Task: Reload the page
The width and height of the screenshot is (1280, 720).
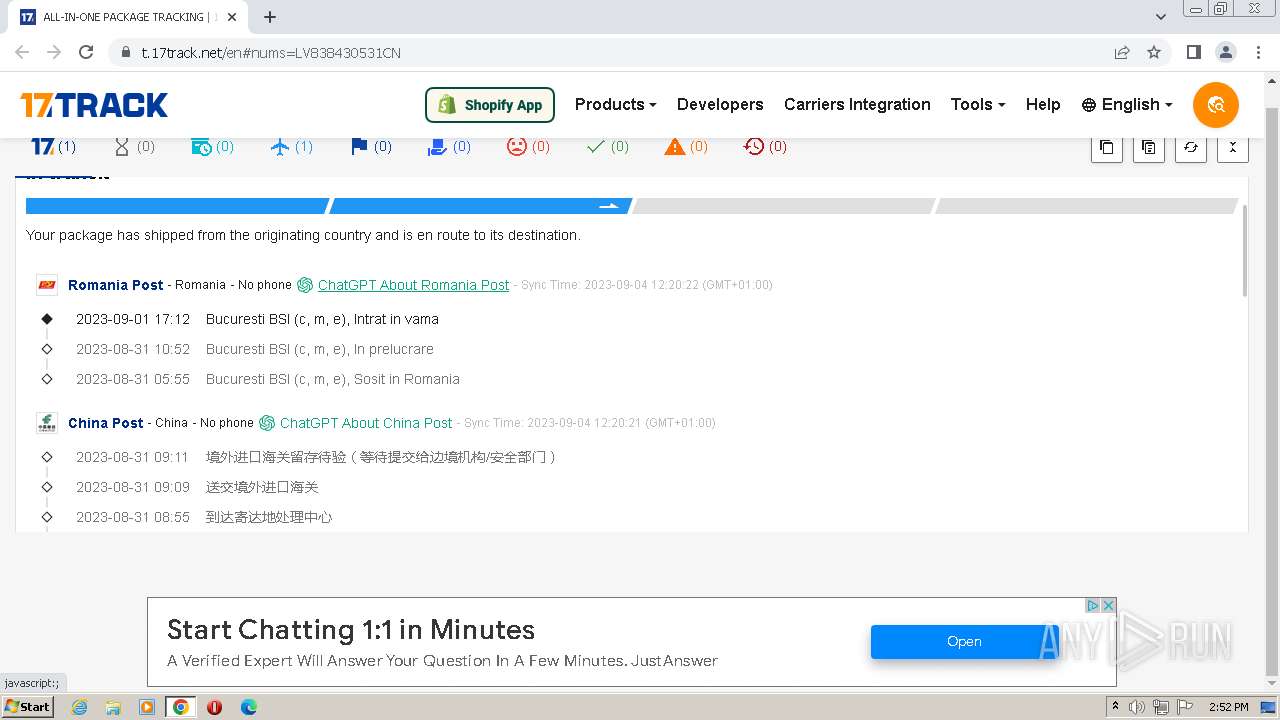Action: 86,53
